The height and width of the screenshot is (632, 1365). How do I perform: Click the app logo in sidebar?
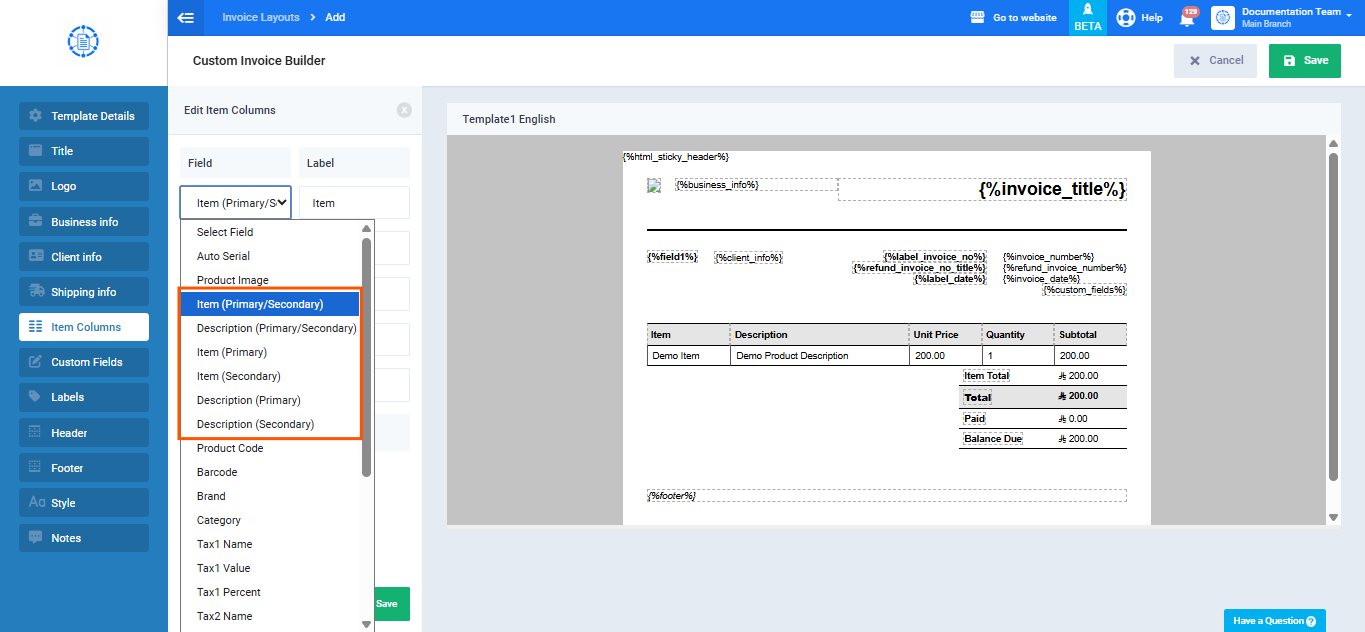coord(83,42)
